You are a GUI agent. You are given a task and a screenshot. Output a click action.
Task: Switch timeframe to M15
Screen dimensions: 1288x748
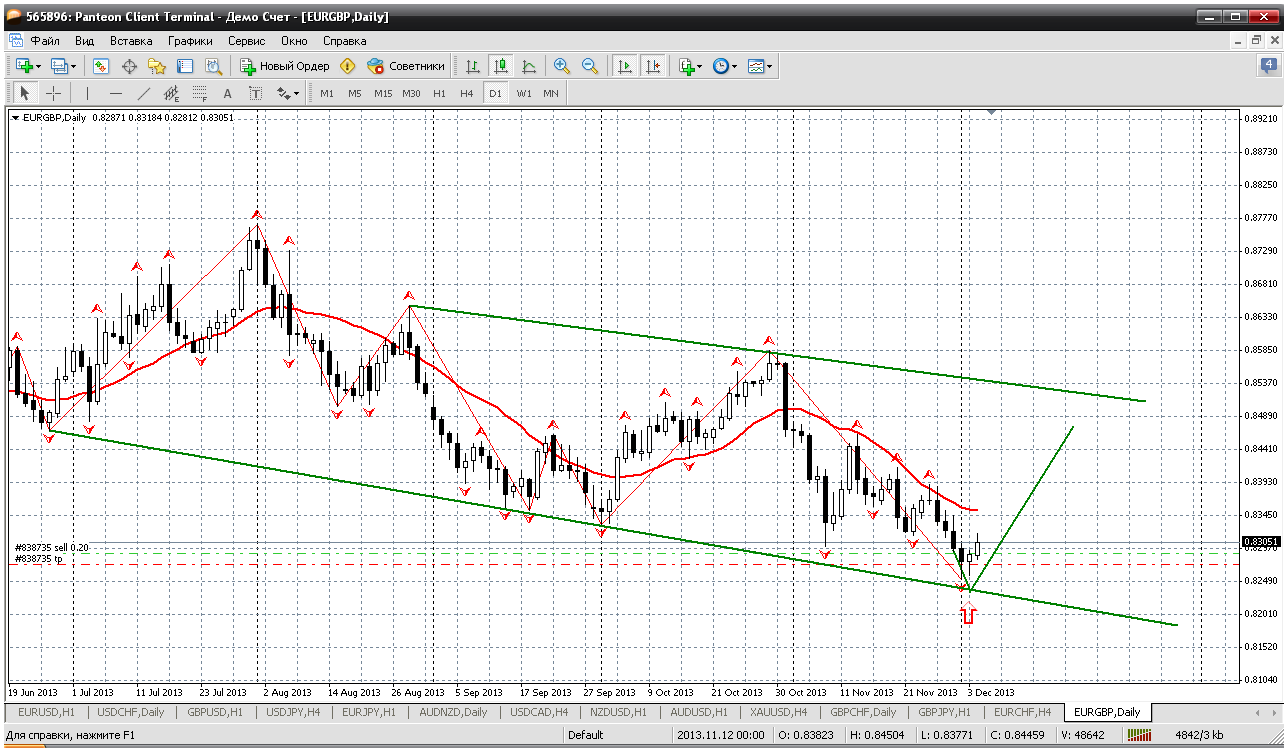pos(383,93)
